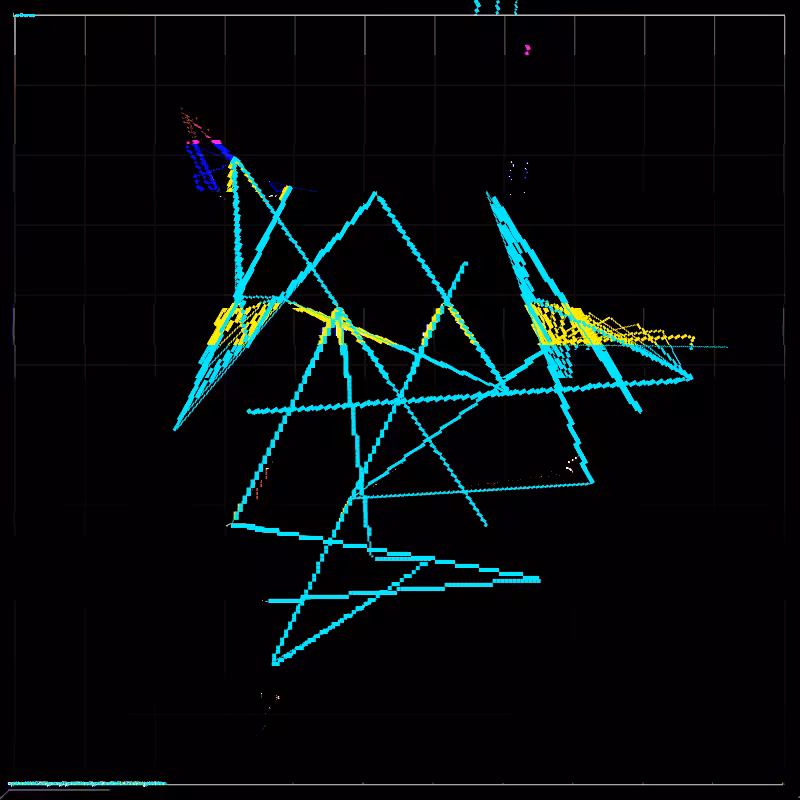The width and height of the screenshot is (800, 800).
Task: Select the blue dot cluster in the upper left
Action: coord(202,168)
